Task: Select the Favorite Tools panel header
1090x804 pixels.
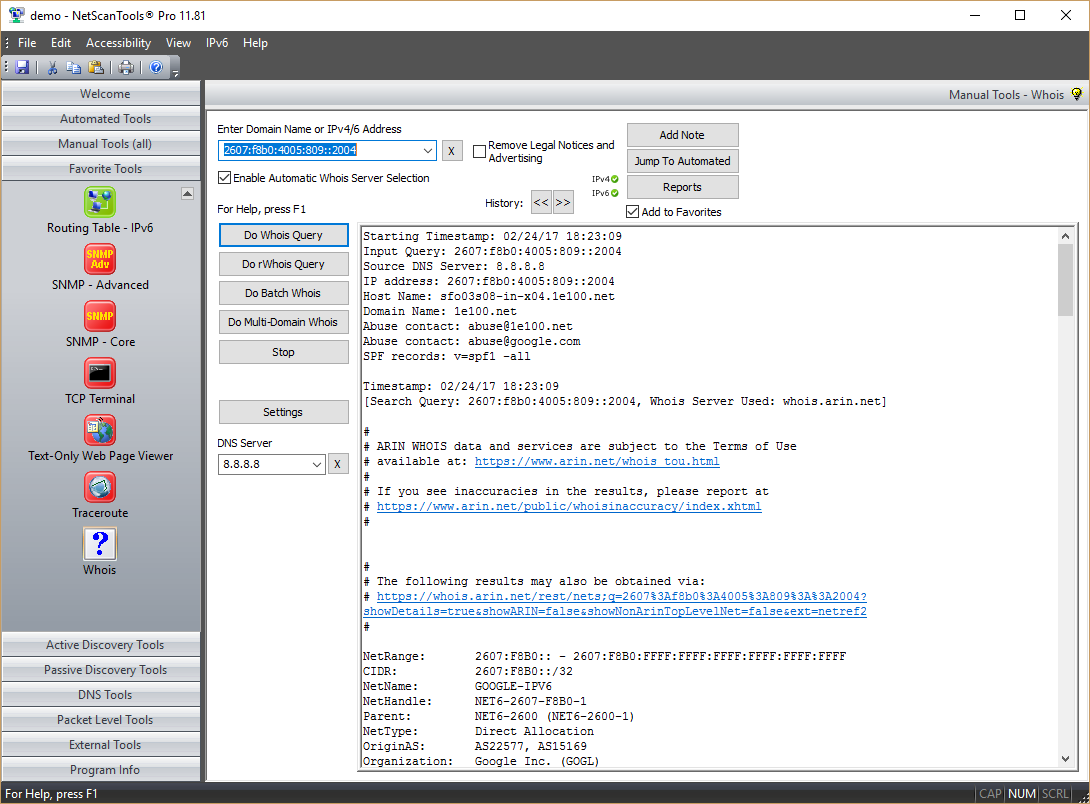Action: coord(101,169)
